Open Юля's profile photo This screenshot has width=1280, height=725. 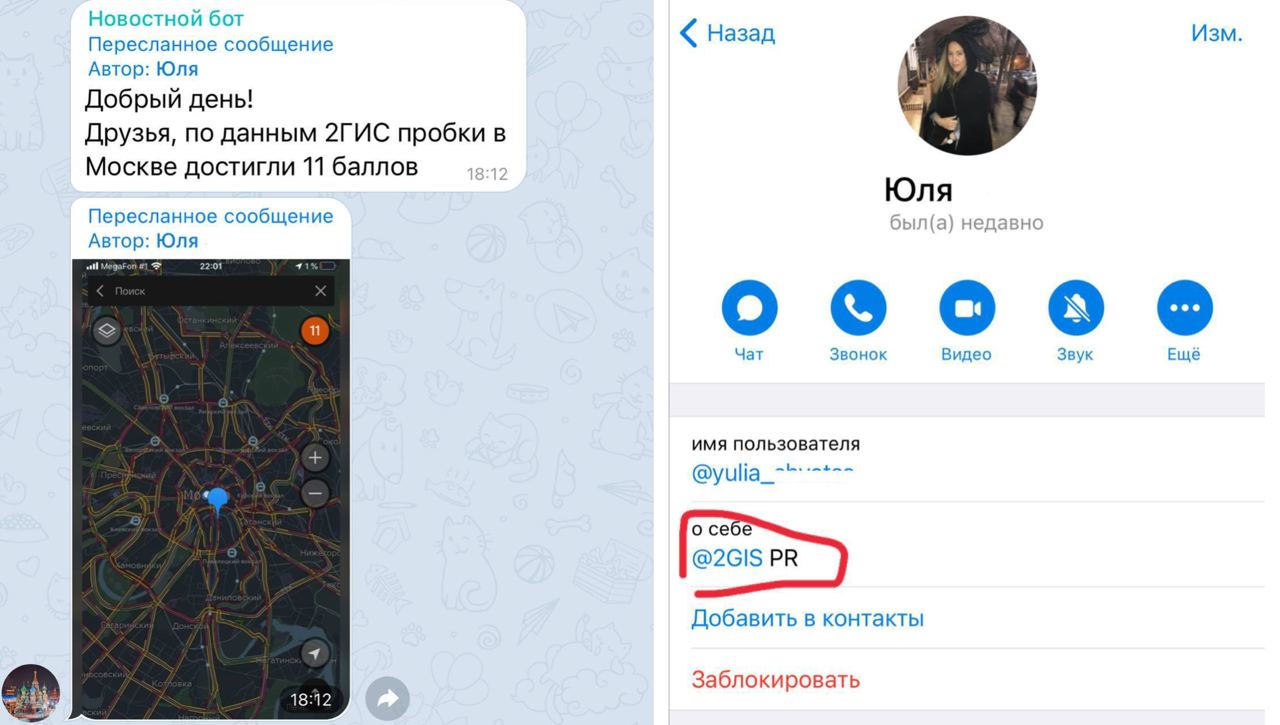tap(967, 85)
